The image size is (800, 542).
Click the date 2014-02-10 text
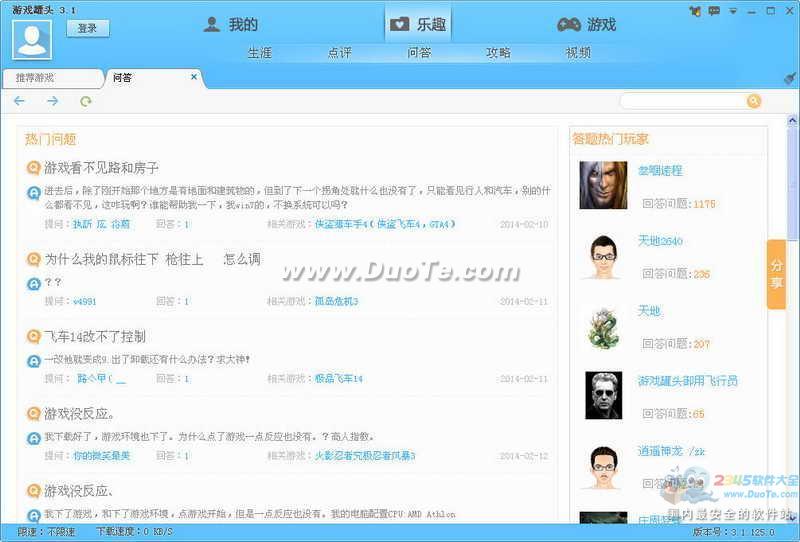pyautogui.click(x=524, y=224)
